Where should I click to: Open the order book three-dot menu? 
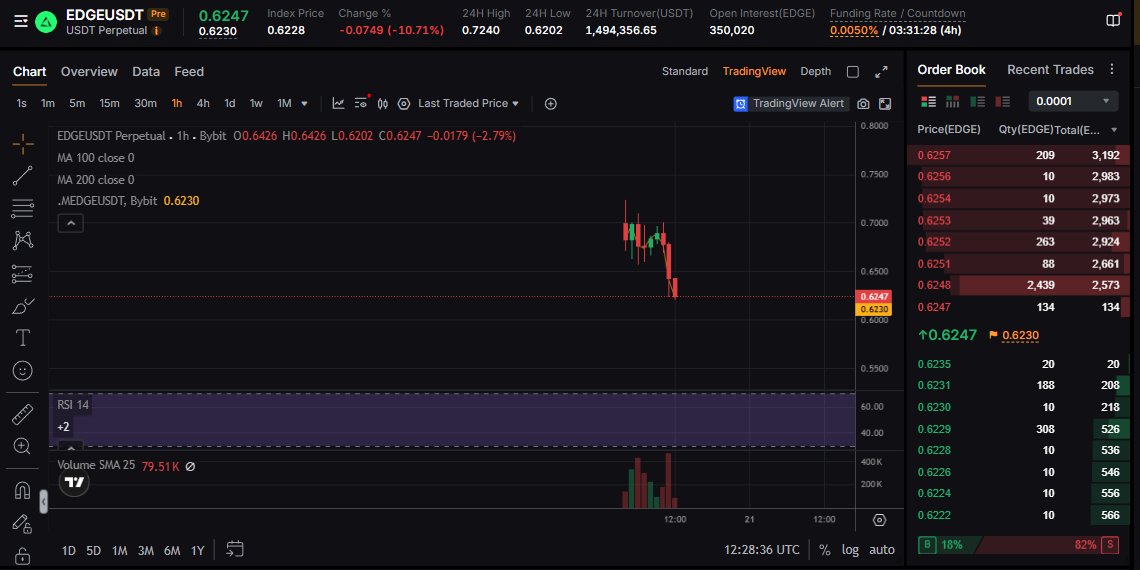(1112, 69)
